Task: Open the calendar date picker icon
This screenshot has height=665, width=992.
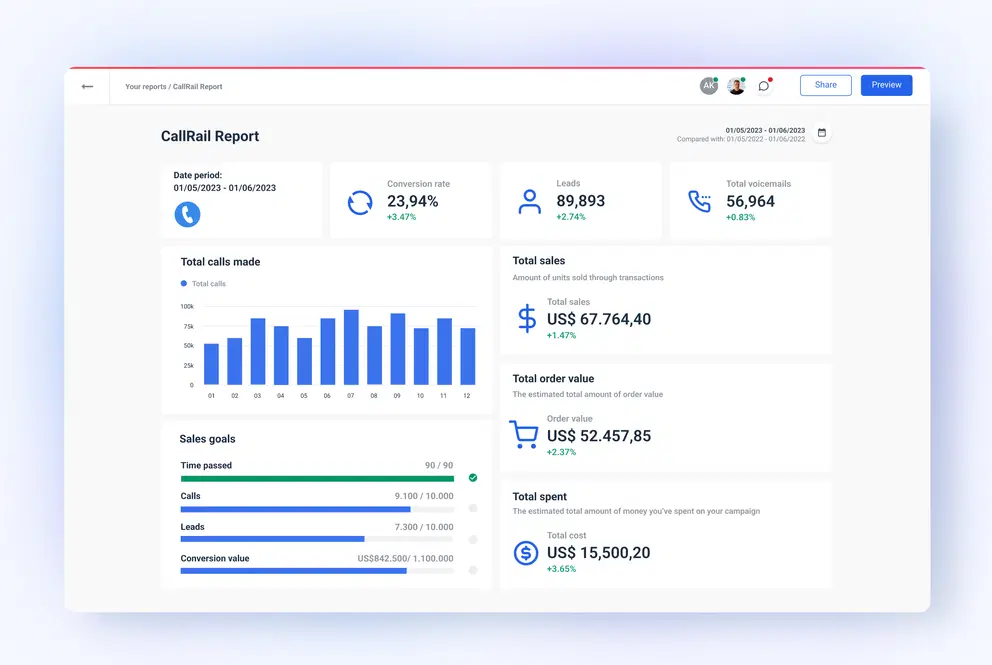Action: 821,133
